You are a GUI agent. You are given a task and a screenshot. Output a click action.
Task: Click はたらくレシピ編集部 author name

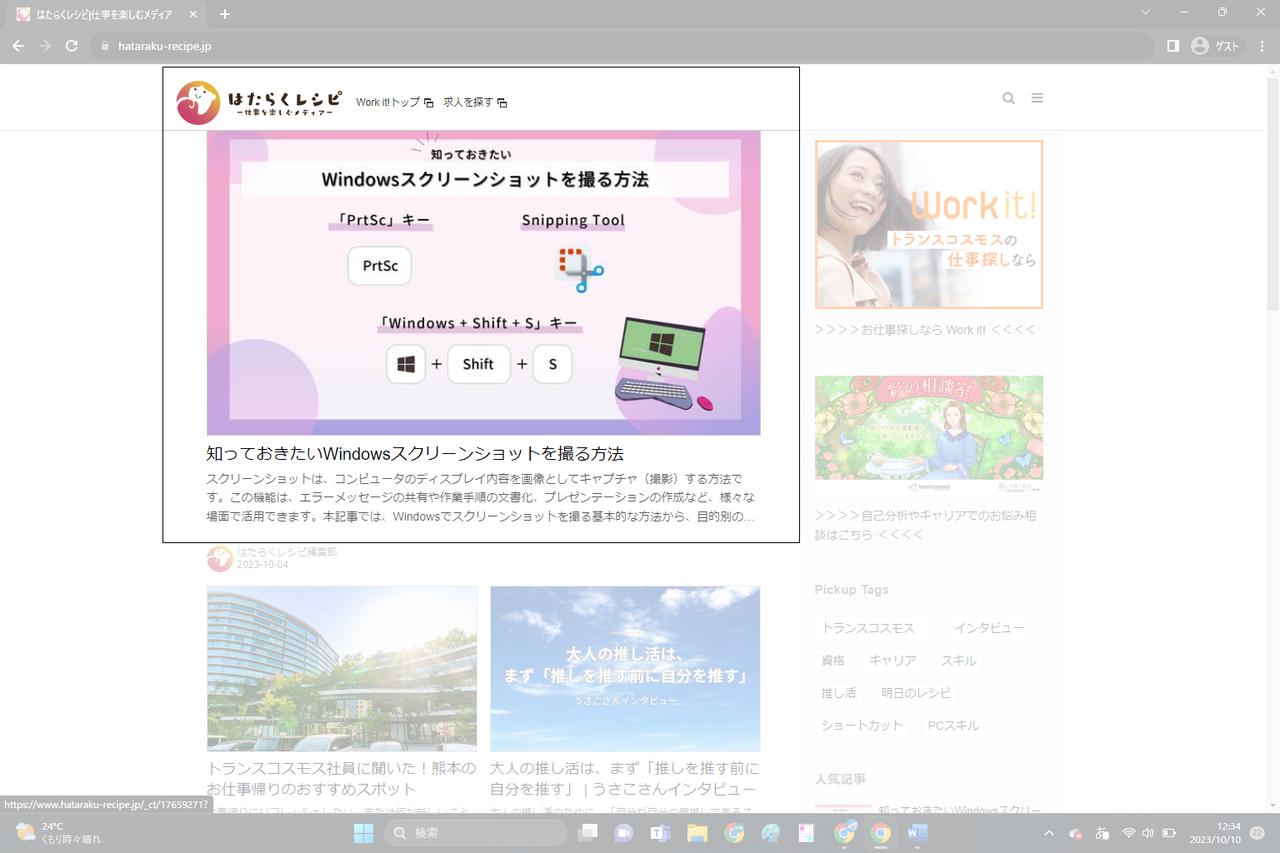coord(287,552)
